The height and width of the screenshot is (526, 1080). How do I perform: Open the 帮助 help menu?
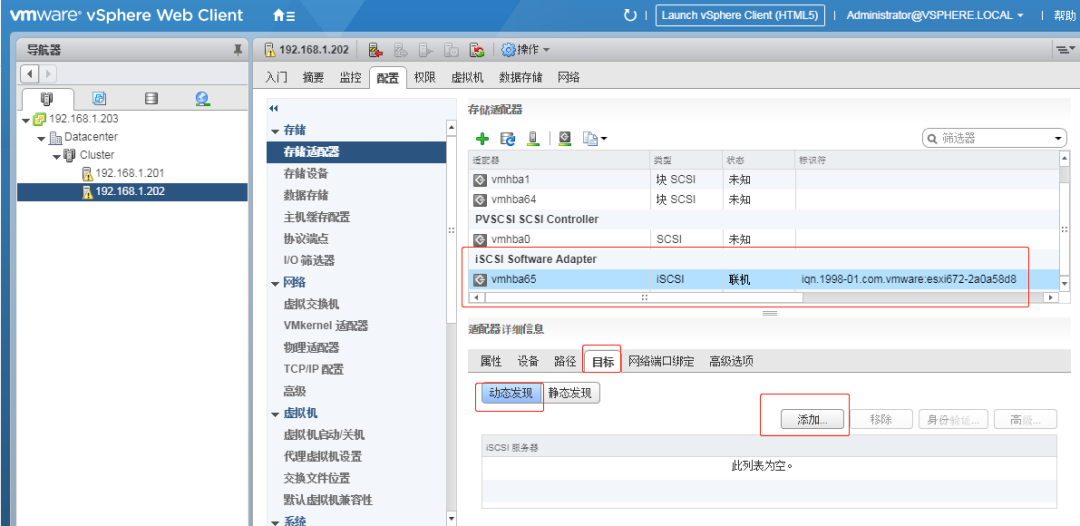click(1063, 15)
